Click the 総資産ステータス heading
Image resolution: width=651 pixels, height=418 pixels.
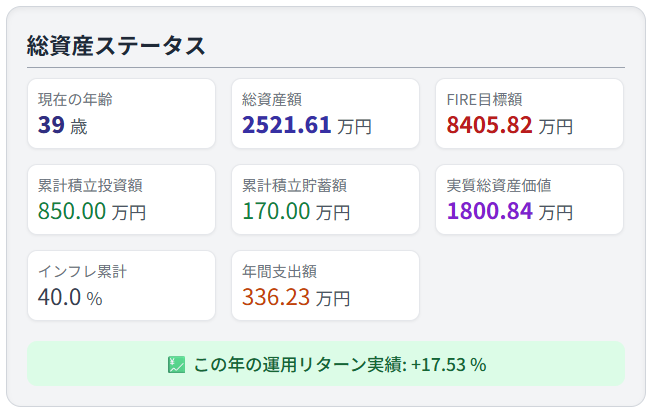coord(116,45)
